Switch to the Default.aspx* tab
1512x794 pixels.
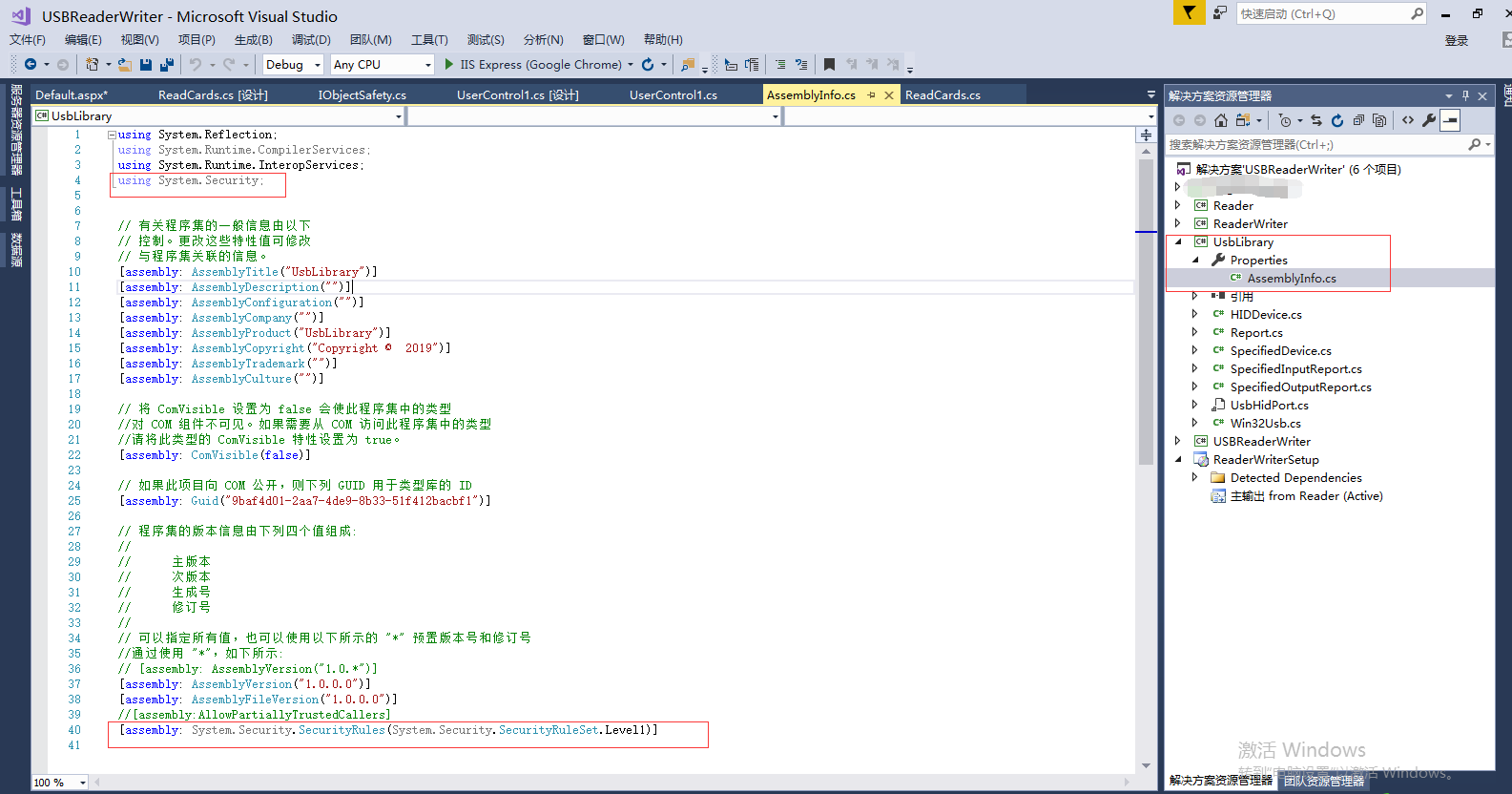coord(72,94)
